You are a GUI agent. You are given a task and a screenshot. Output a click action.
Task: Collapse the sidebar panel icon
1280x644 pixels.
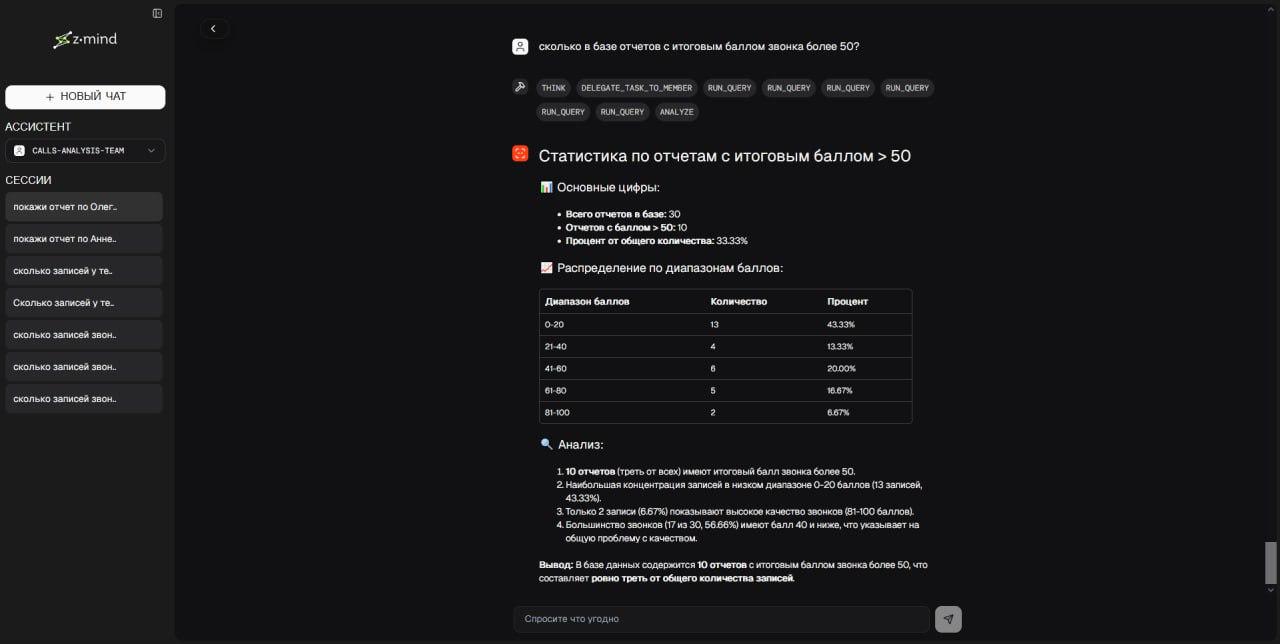pyautogui.click(x=157, y=13)
